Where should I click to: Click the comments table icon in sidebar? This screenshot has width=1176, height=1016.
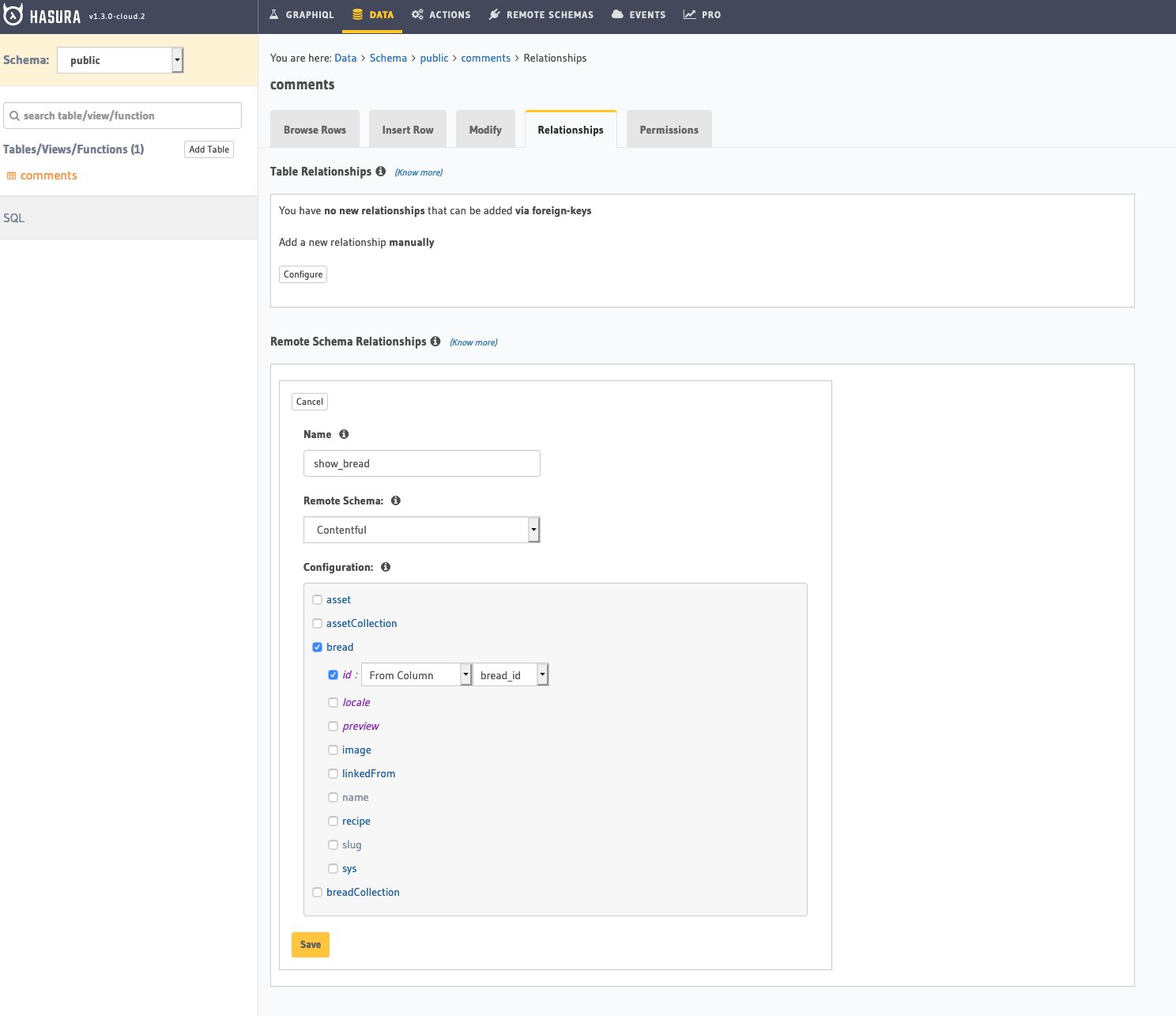click(x=11, y=176)
